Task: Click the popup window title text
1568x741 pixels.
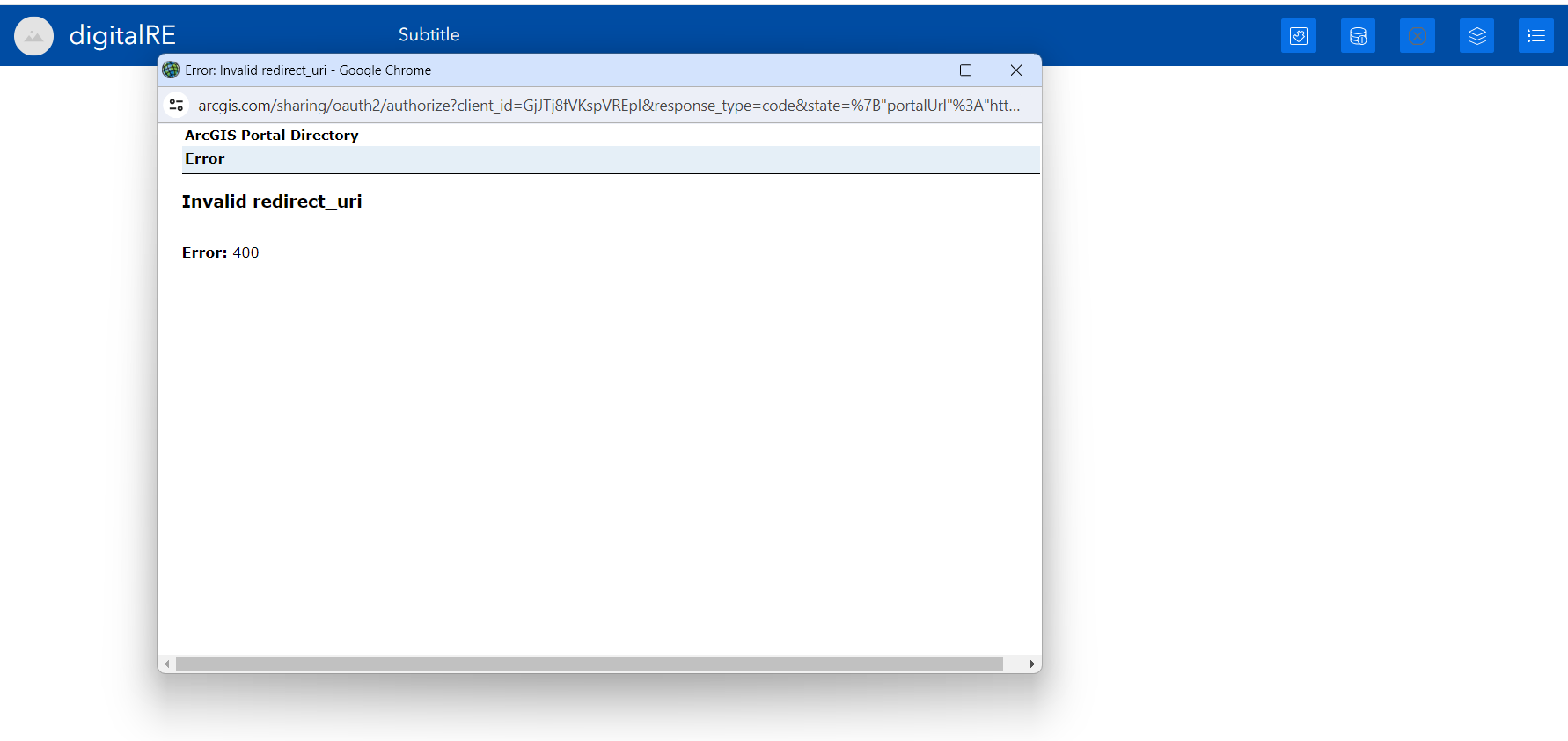Action: click(308, 70)
